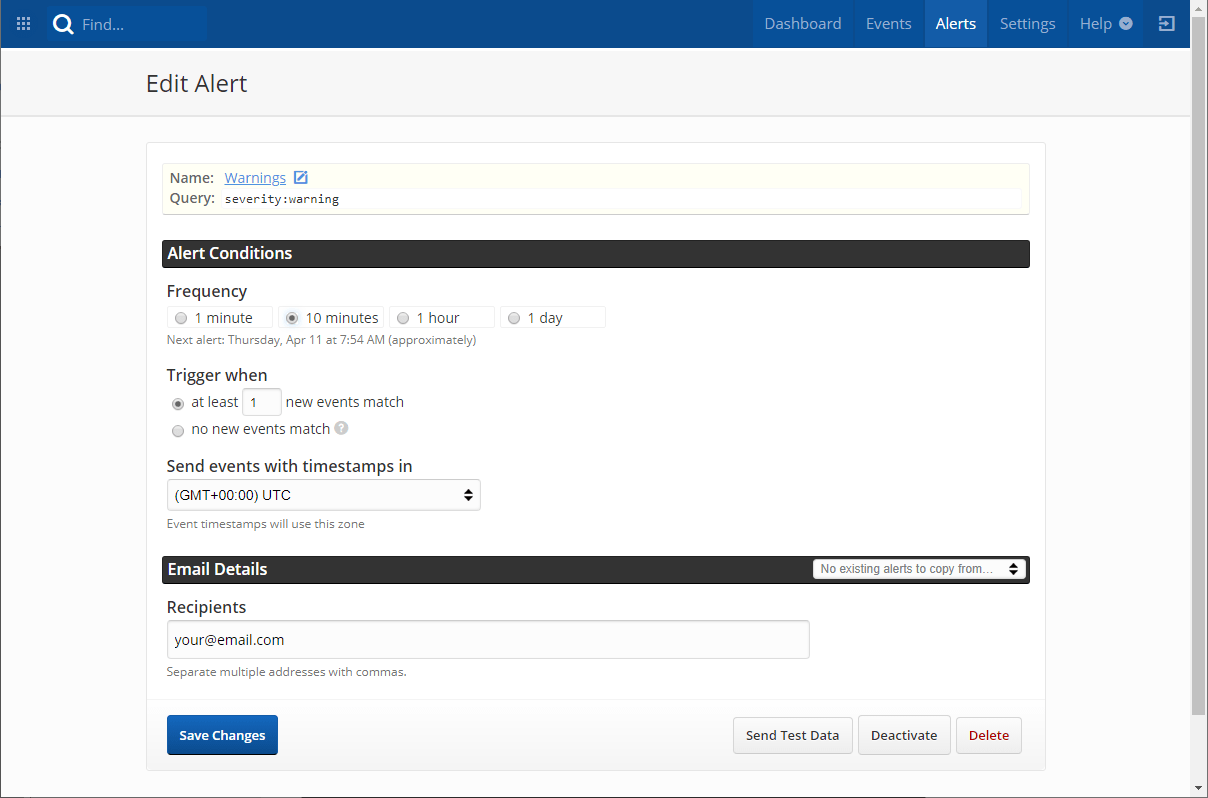Open the Events tab
This screenshot has width=1208, height=798.
coord(888,24)
